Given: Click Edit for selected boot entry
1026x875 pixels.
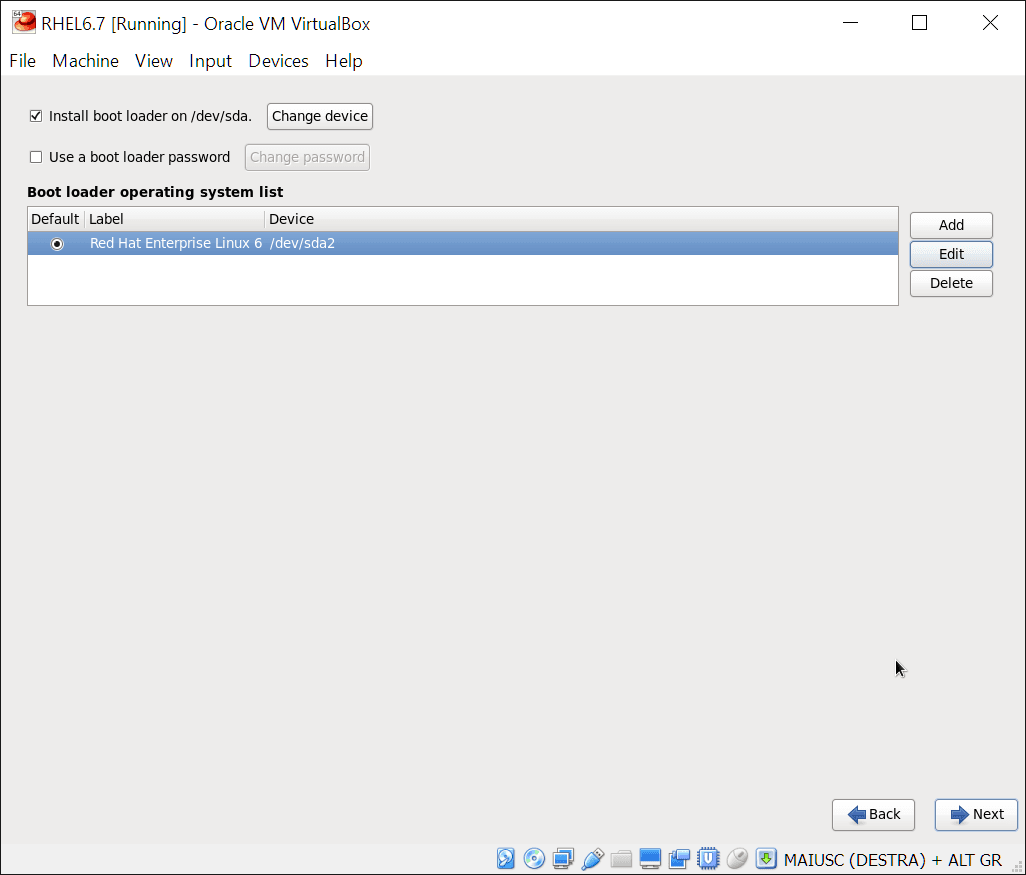Looking at the screenshot, I should coord(951,254).
